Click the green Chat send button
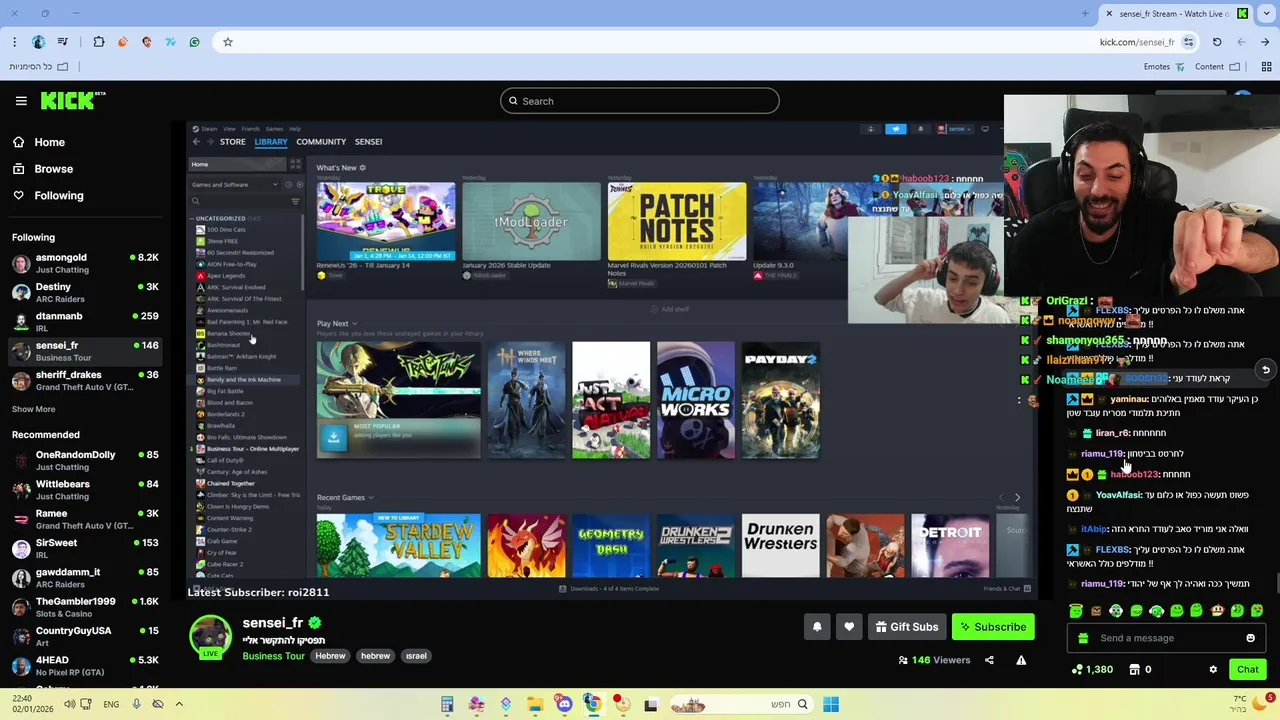 tap(1247, 669)
